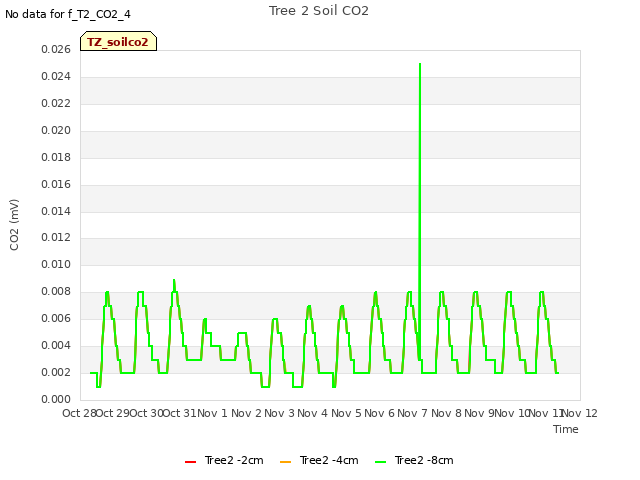Click the 0.000 y-axis tick label
This screenshot has height=480, width=640.
coord(56,400)
